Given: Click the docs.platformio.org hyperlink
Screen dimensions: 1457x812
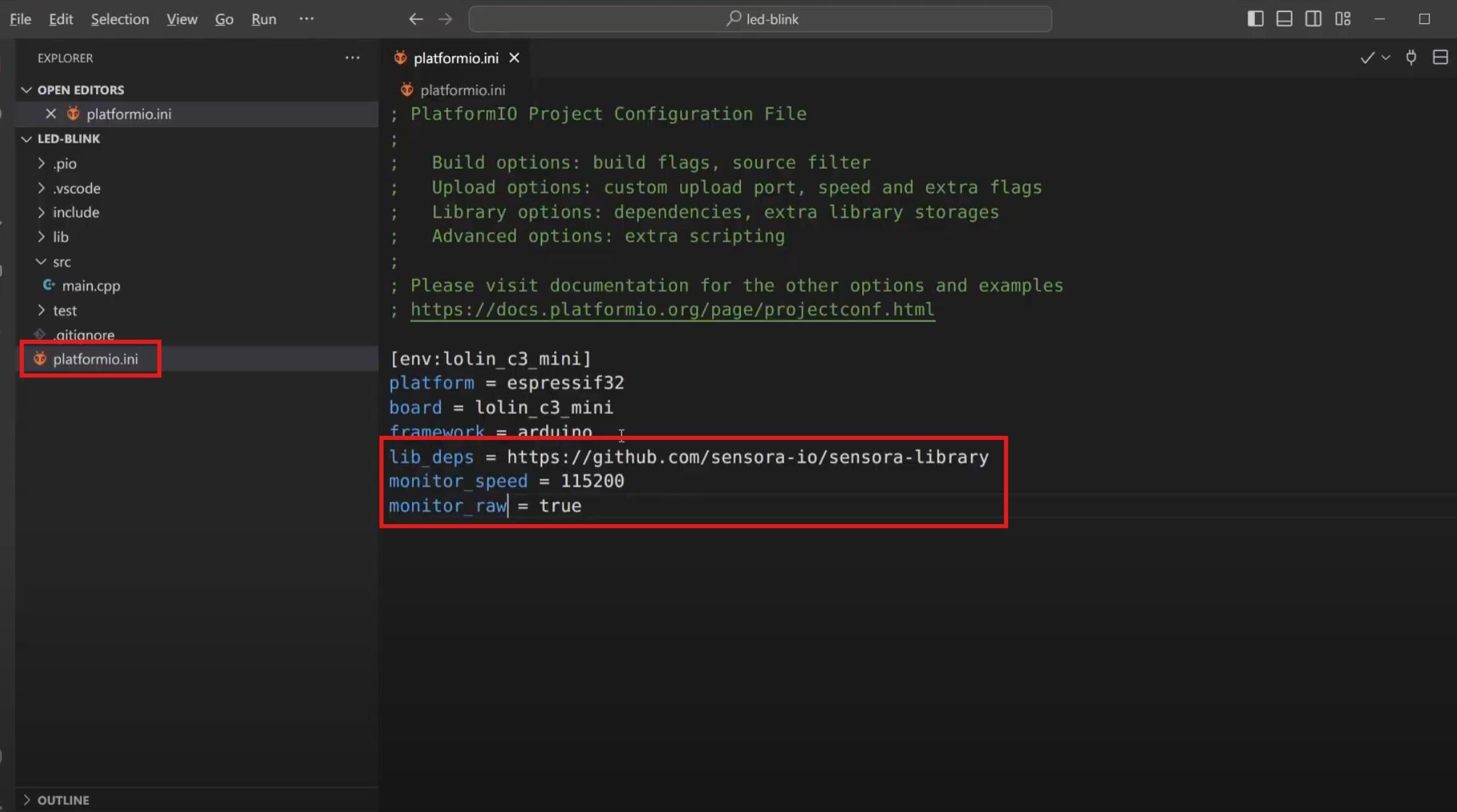Looking at the screenshot, I should (672, 309).
